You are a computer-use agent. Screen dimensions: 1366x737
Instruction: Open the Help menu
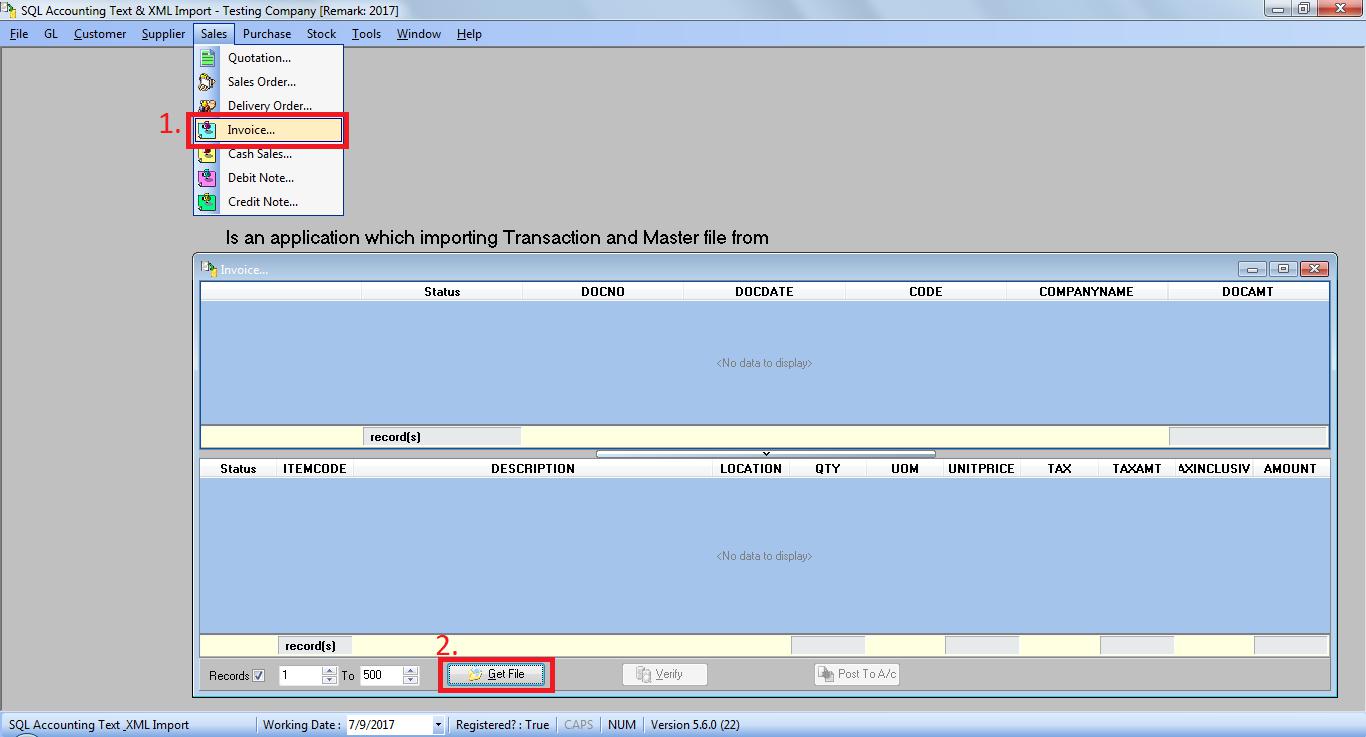tap(469, 33)
